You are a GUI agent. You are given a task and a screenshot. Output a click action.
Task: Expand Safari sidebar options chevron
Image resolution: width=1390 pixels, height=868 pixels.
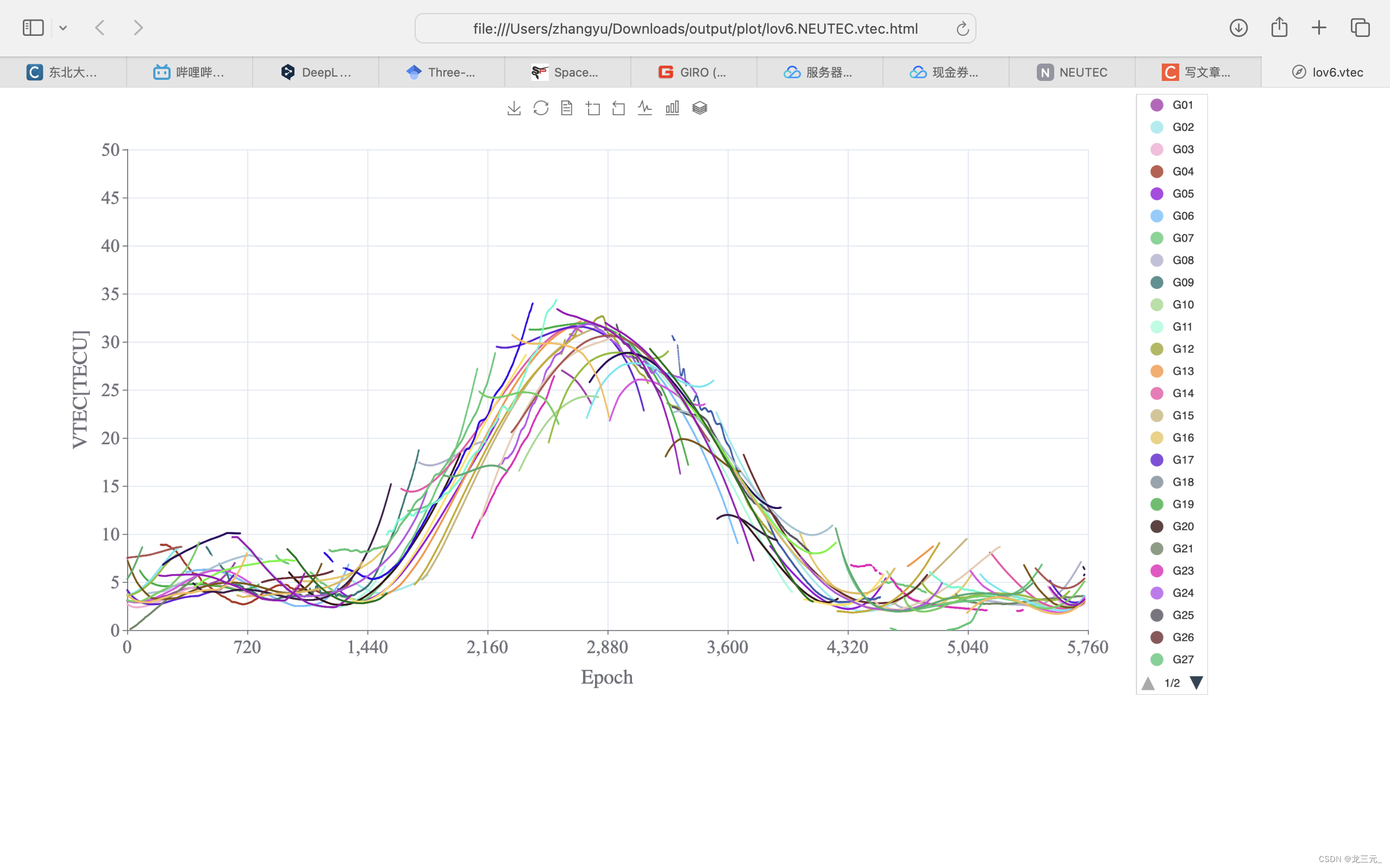pyautogui.click(x=63, y=28)
